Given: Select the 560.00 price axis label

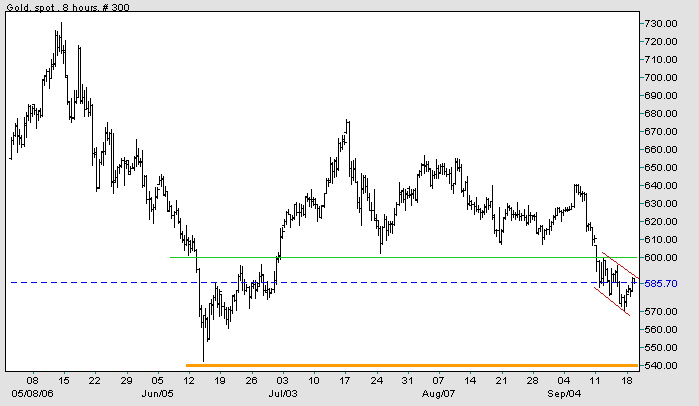Looking at the screenshot, I should [x=661, y=330].
